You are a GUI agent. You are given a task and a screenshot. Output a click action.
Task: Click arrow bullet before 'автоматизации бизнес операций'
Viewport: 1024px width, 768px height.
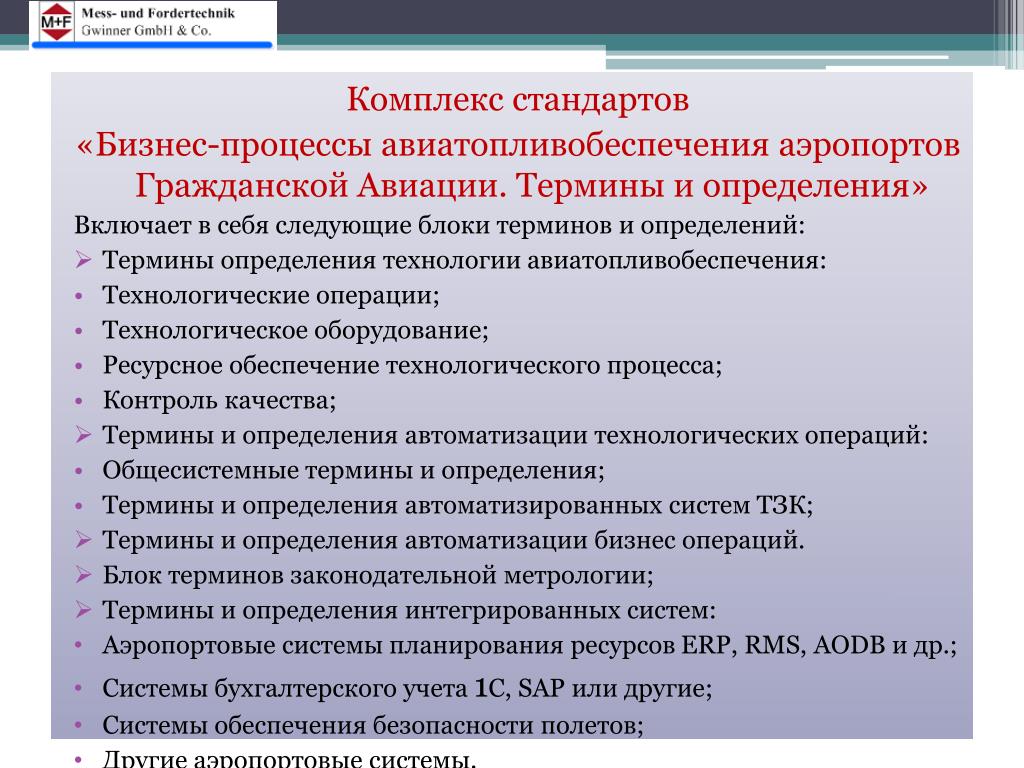click(x=83, y=539)
